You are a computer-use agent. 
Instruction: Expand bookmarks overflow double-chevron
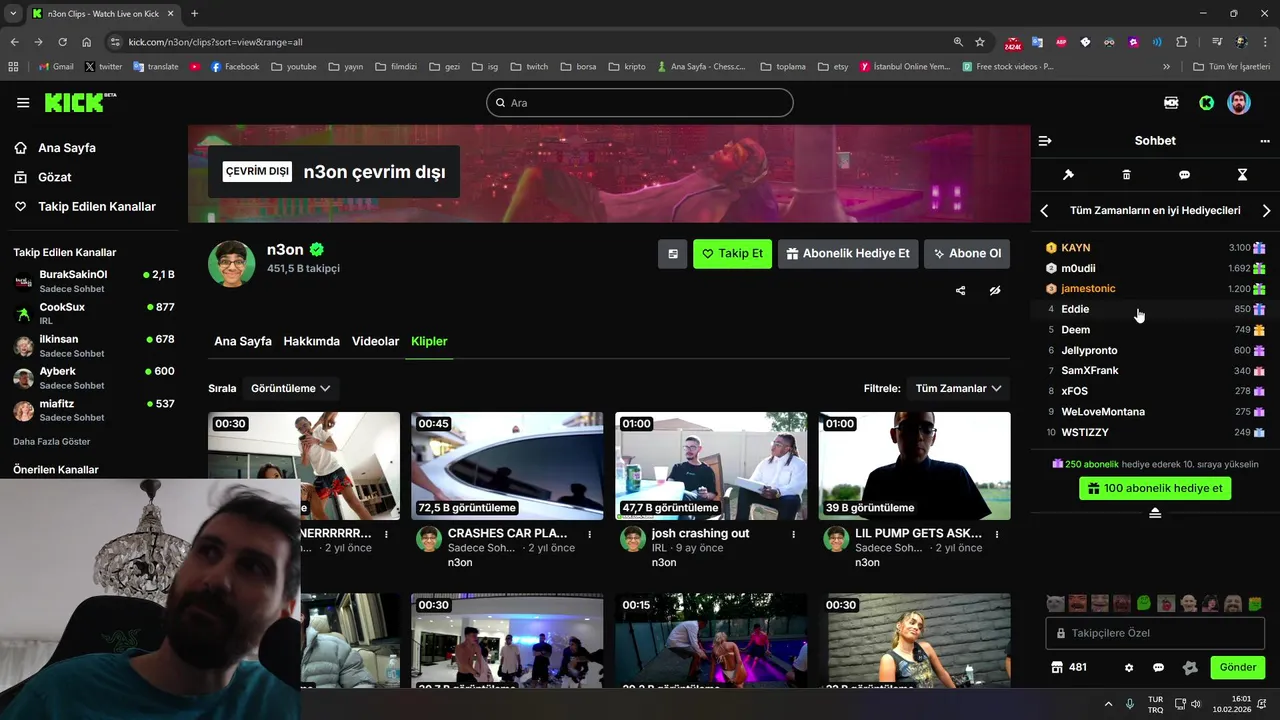coord(1166,67)
